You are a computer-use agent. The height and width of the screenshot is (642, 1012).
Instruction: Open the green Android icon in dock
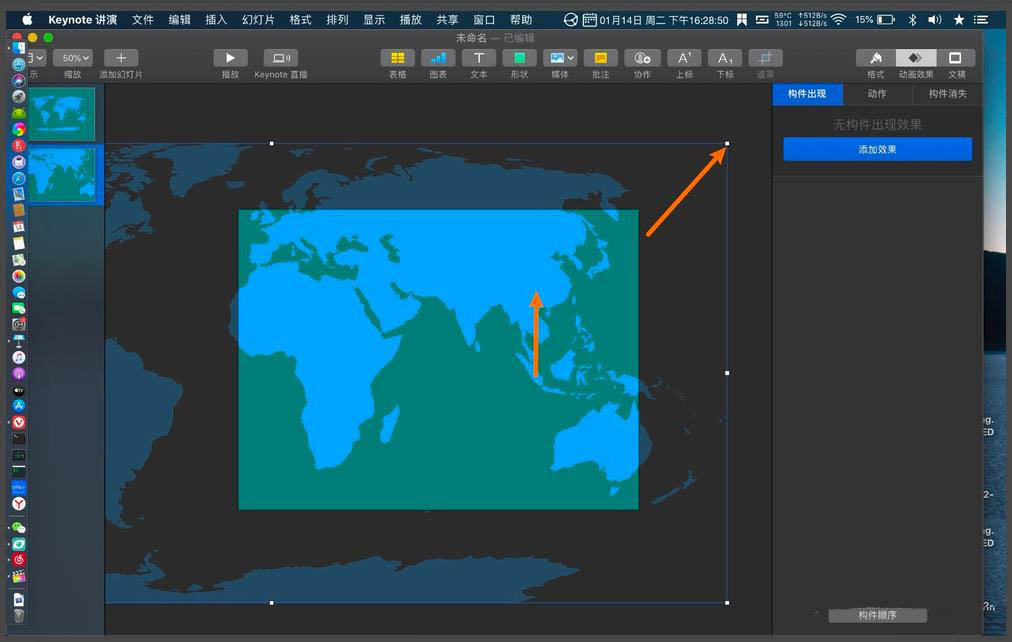(x=19, y=113)
